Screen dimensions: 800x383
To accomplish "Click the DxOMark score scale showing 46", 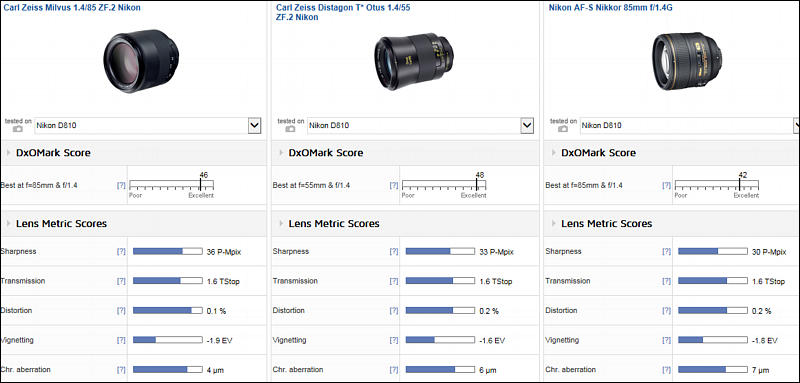I will tap(171, 185).
